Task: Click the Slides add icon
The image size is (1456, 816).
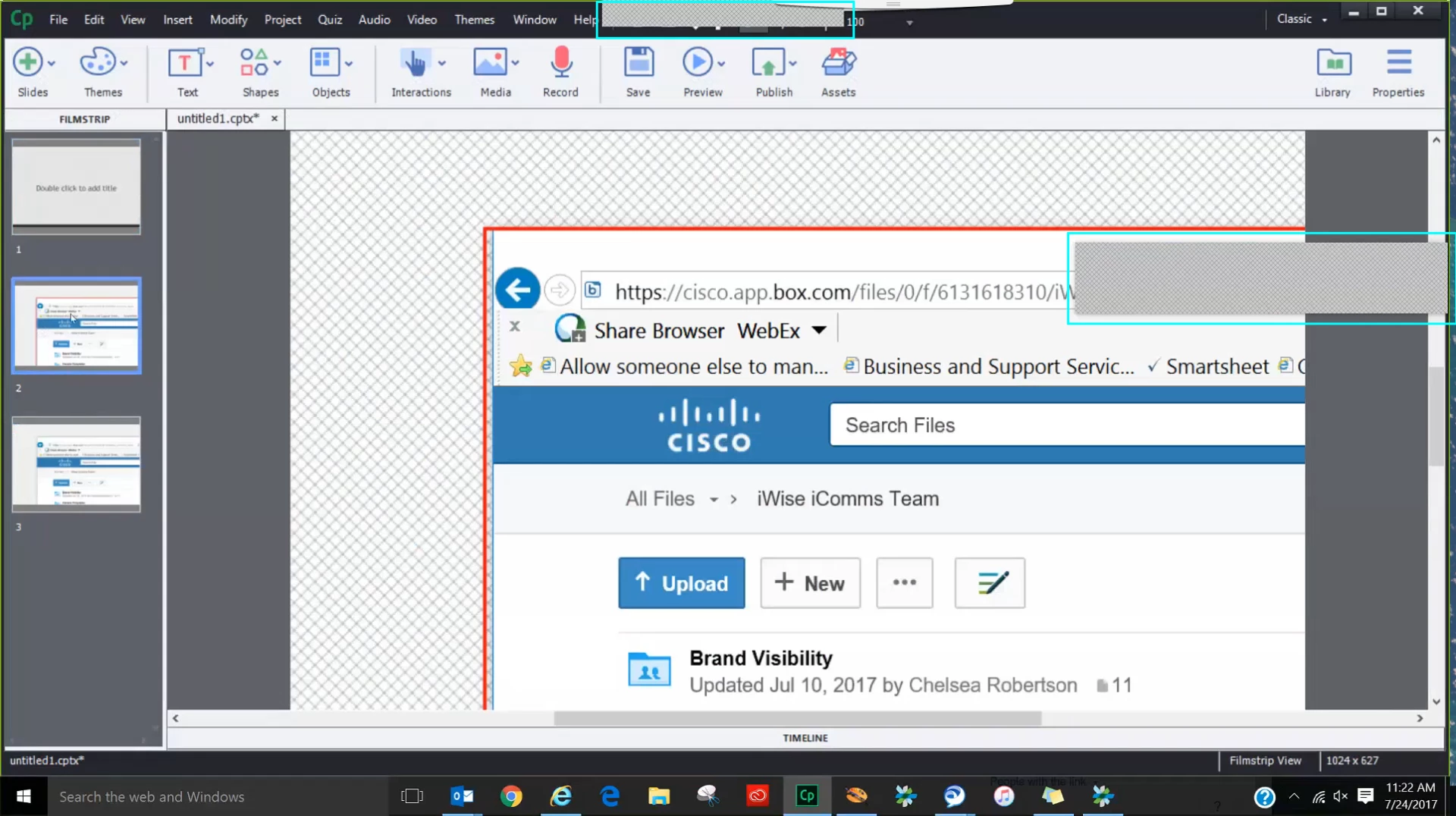Action: tap(27, 62)
